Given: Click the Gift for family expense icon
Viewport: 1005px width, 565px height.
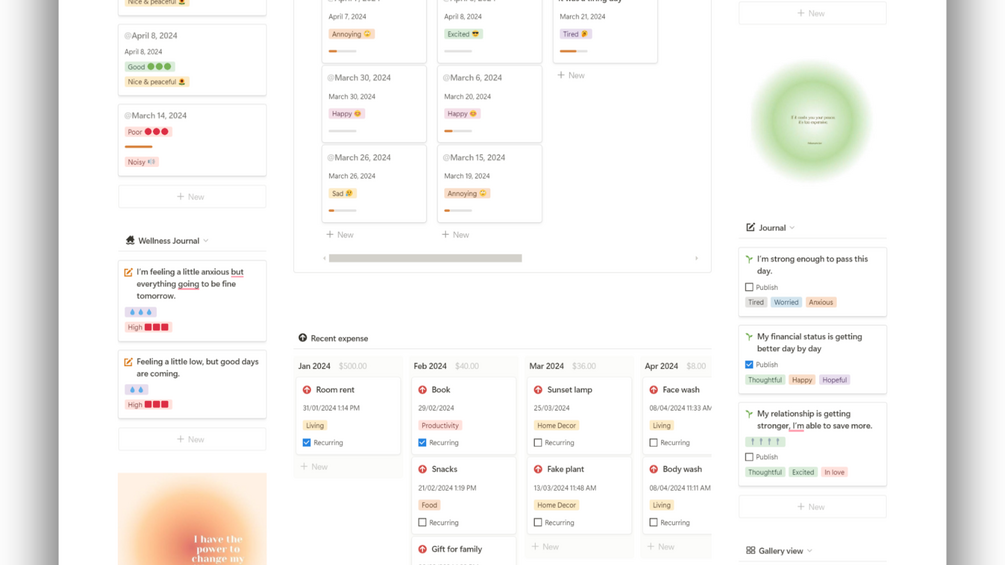Looking at the screenshot, I should coord(422,549).
